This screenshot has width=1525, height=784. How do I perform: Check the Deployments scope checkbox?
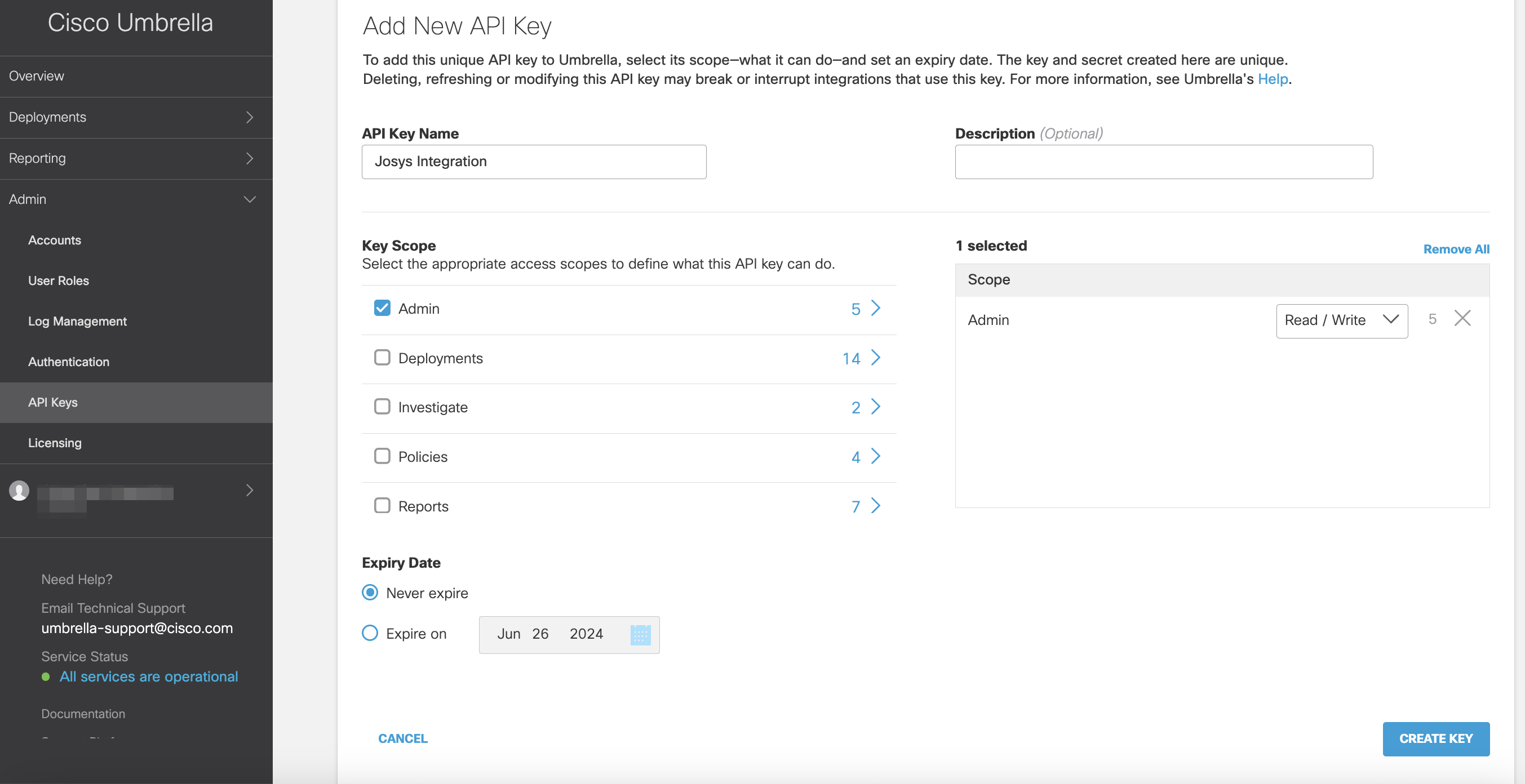(382, 358)
